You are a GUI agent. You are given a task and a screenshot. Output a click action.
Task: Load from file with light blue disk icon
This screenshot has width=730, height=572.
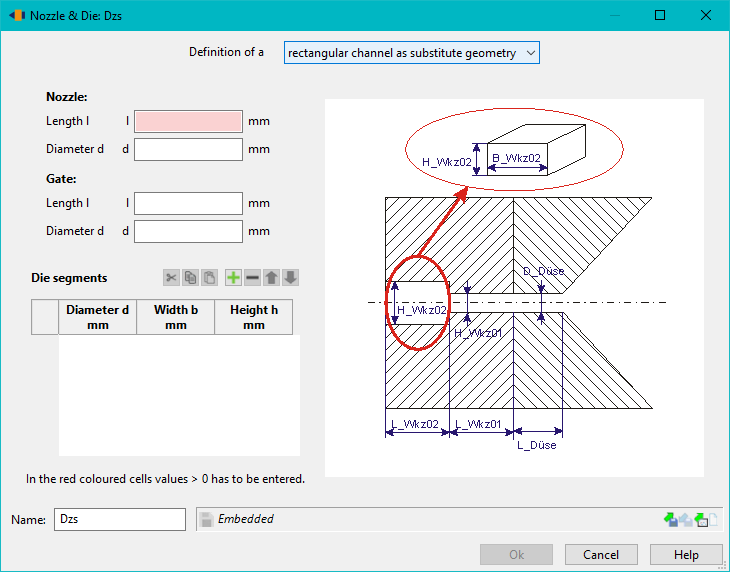[686, 519]
